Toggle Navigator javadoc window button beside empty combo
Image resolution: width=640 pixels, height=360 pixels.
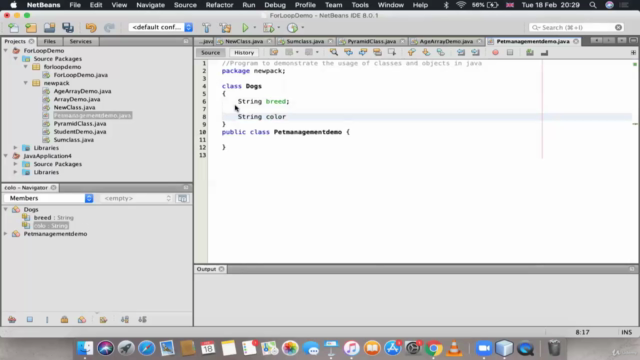tap(182, 198)
